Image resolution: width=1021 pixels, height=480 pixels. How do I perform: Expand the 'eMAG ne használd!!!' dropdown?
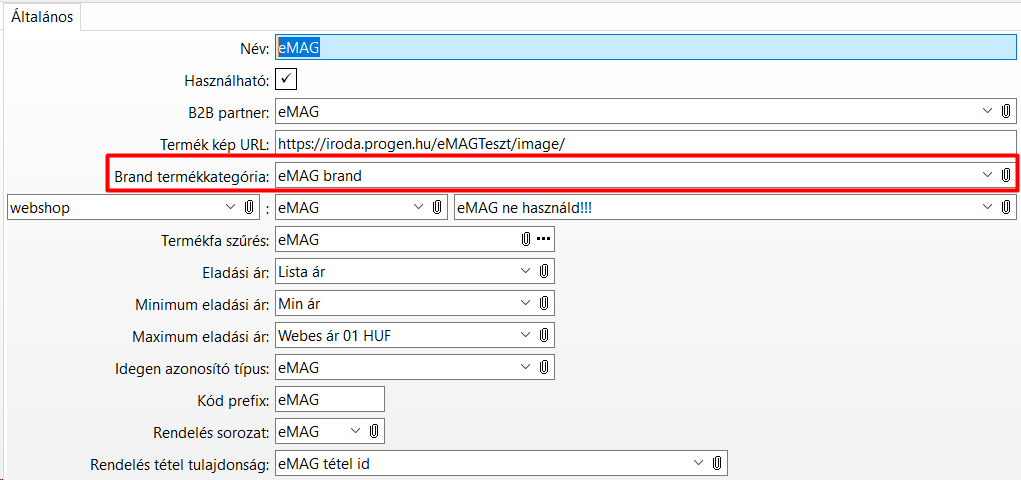click(x=986, y=208)
